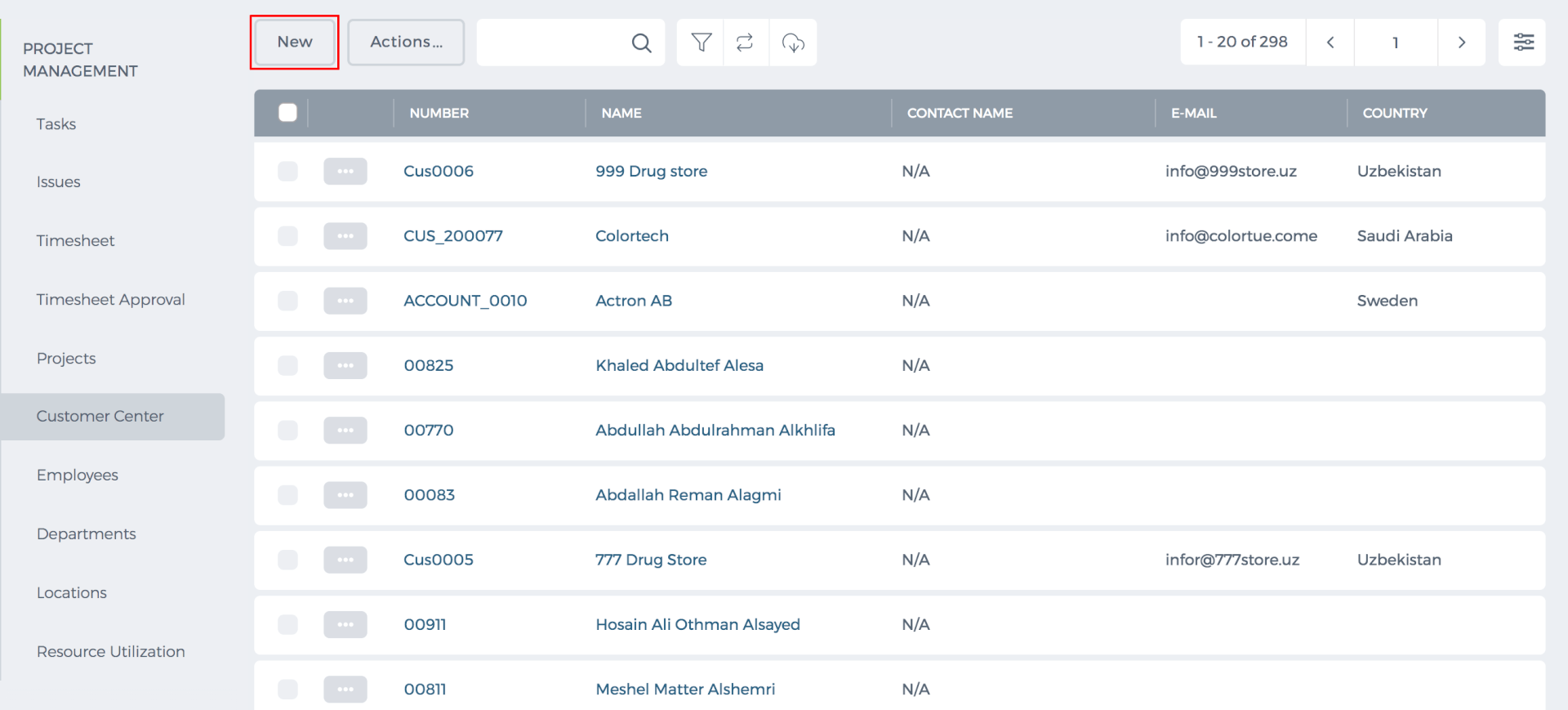Click the refresh arrows icon

coord(745,42)
